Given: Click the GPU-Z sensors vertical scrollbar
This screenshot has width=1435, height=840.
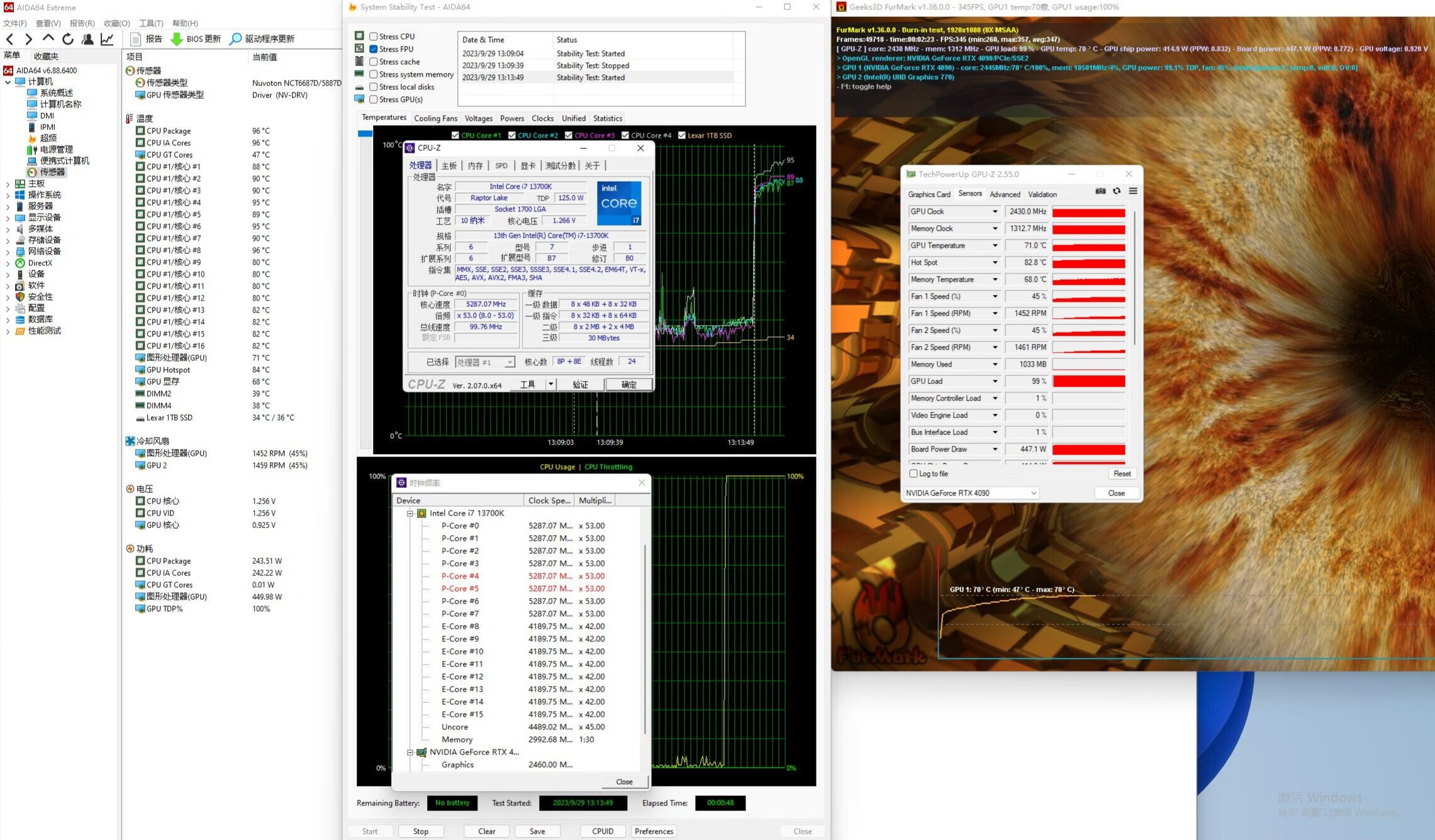Looking at the screenshot, I should pos(1135,279).
